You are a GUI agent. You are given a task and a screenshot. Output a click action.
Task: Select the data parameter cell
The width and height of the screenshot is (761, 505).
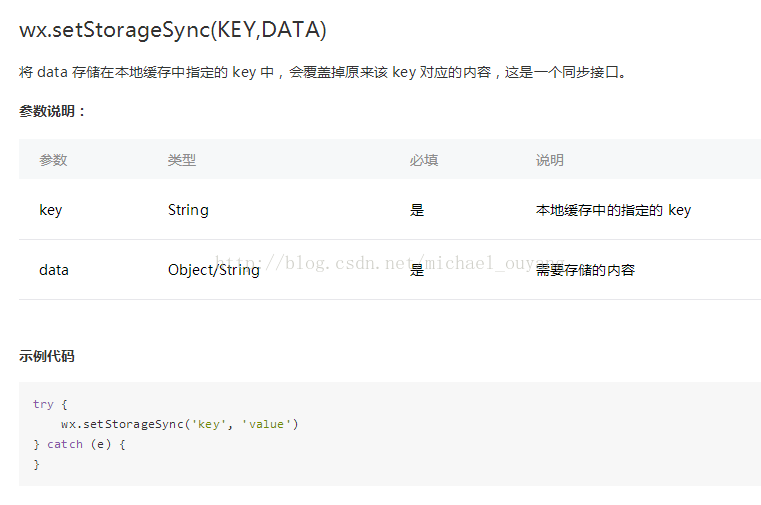click(54, 270)
